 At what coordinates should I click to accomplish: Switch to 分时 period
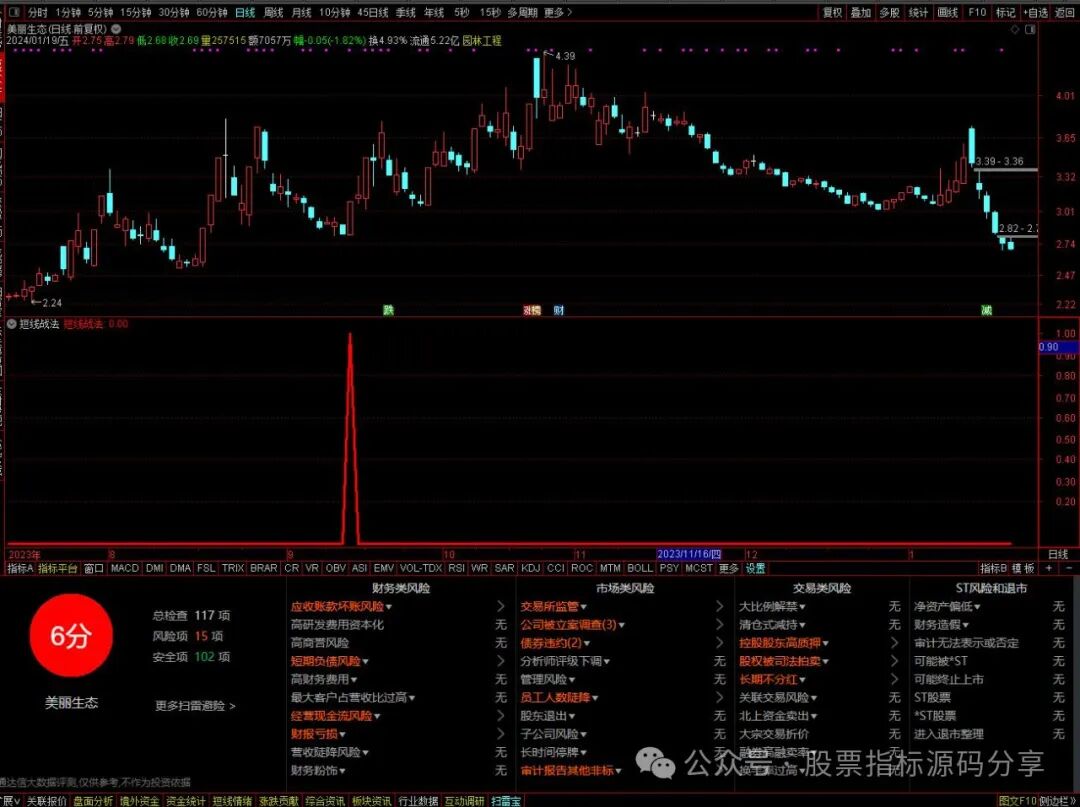(x=38, y=12)
